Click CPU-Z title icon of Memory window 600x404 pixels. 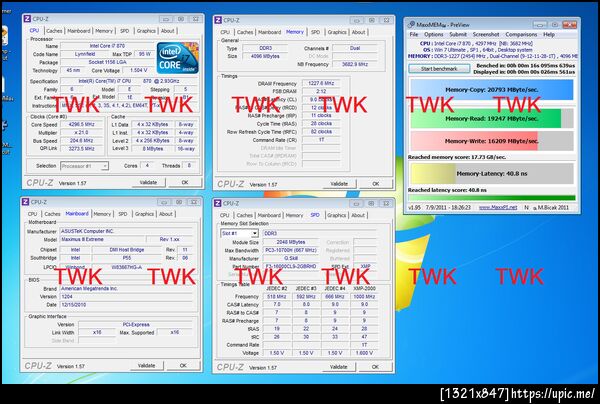tap(218, 20)
